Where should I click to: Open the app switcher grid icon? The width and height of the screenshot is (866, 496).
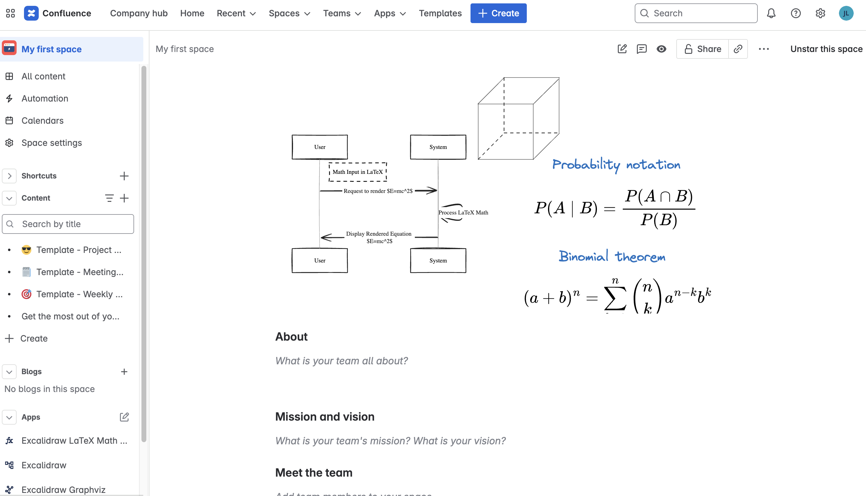[10, 13]
